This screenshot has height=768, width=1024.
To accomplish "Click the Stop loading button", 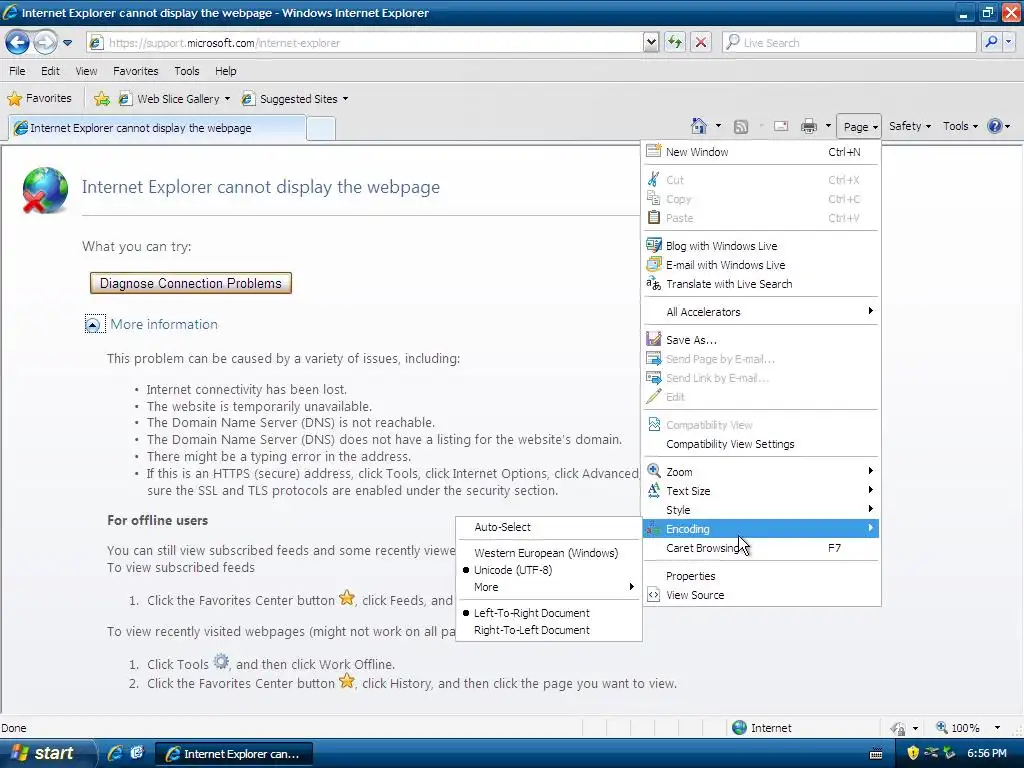I will [701, 42].
